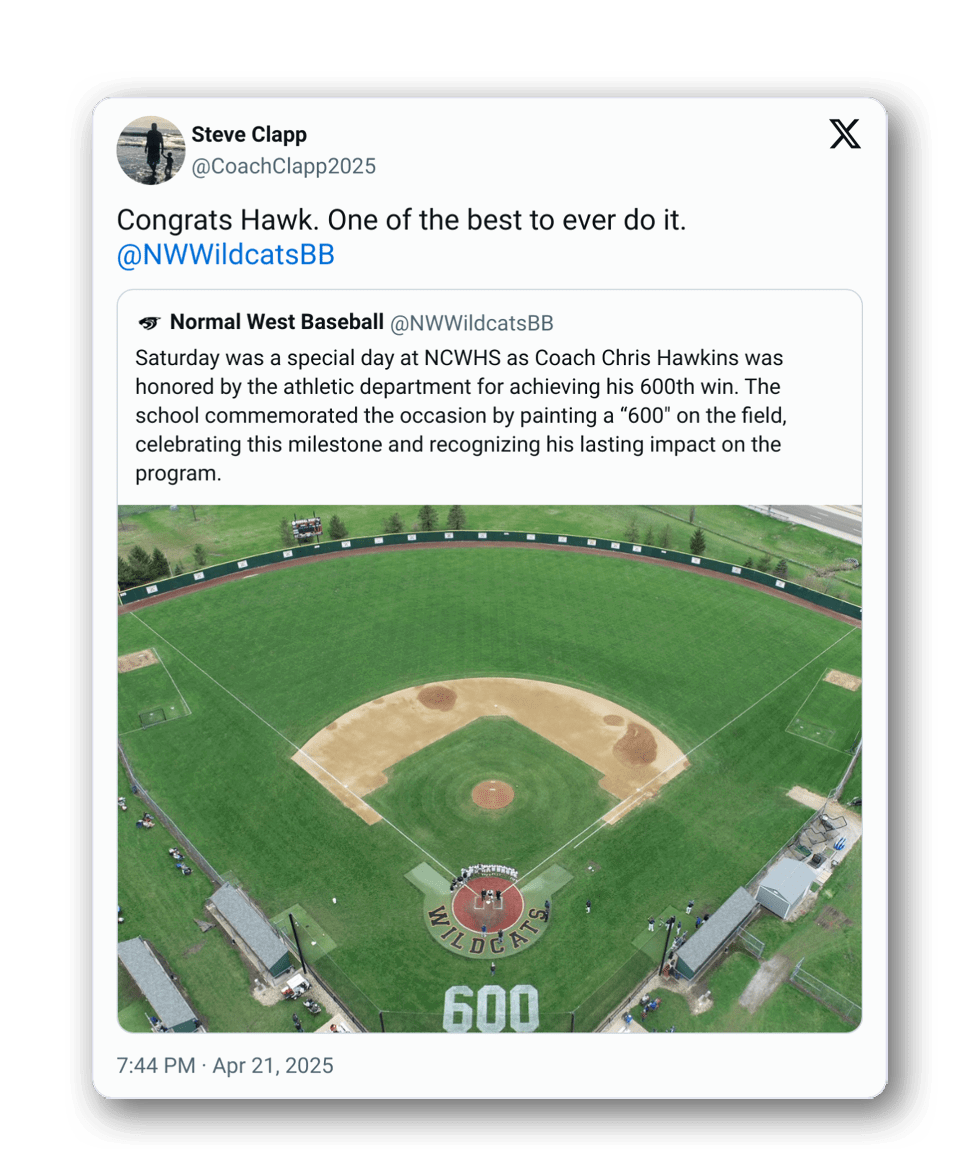This screenshot has height=1149, width=980.
Task: Click the scoreboard behind the outfield fence
Action: click(x=306, y=528)
